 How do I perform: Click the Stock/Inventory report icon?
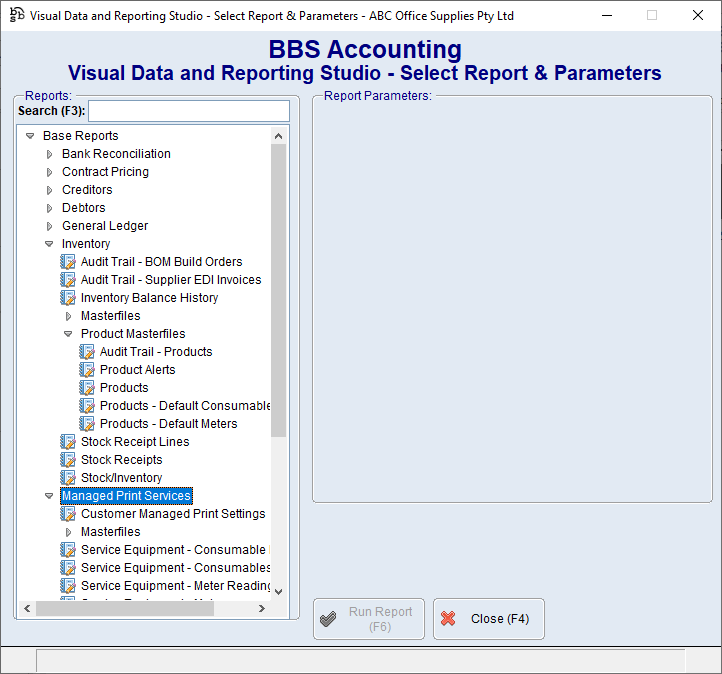click(68, 478)
